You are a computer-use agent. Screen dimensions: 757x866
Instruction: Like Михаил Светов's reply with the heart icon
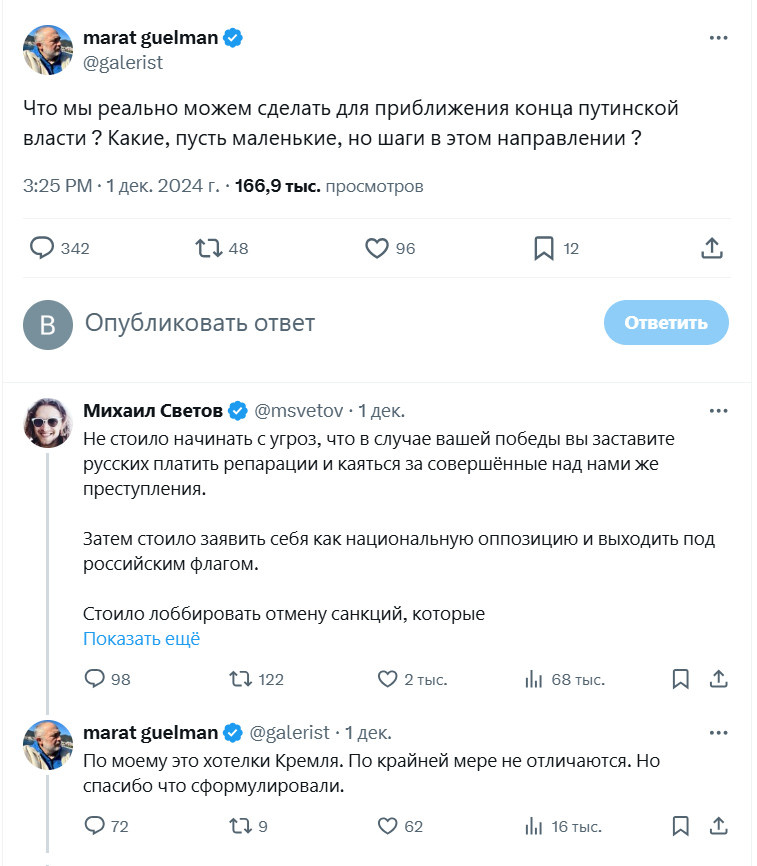click(x=388, y=679)
